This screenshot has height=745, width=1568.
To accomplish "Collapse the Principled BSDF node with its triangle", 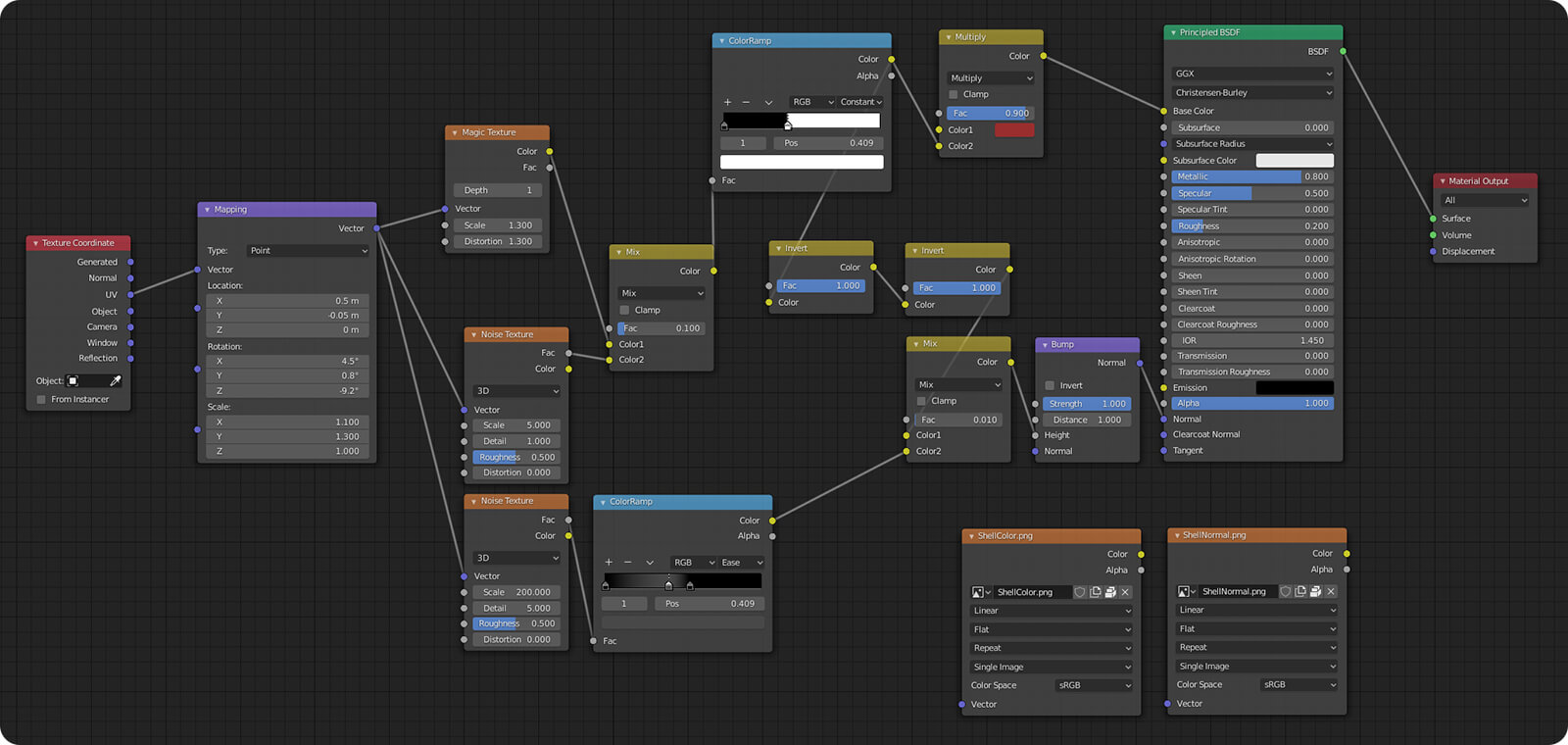I will 1172,32.
